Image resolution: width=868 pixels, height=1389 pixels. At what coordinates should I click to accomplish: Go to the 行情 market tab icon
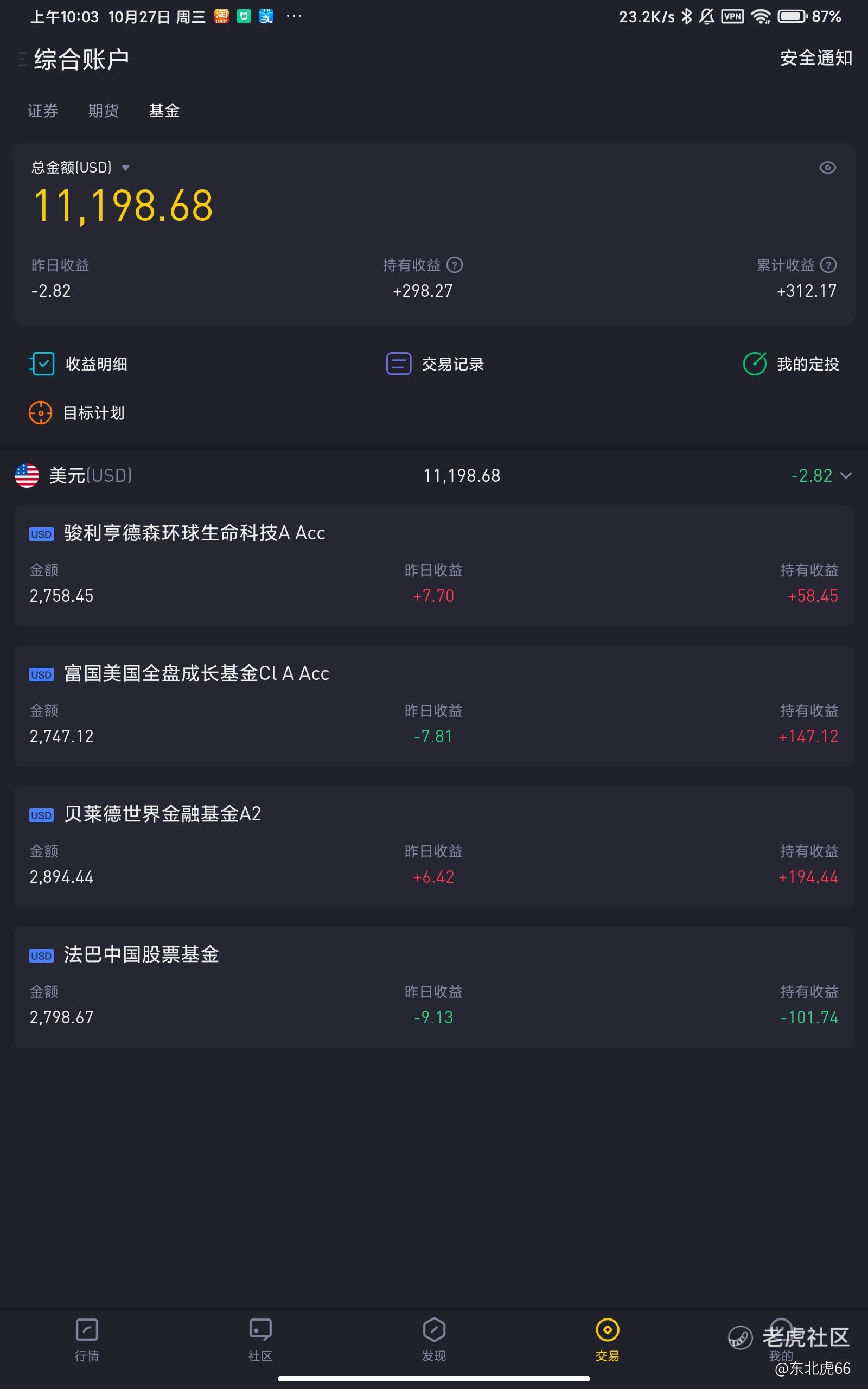pos(87,1329)
